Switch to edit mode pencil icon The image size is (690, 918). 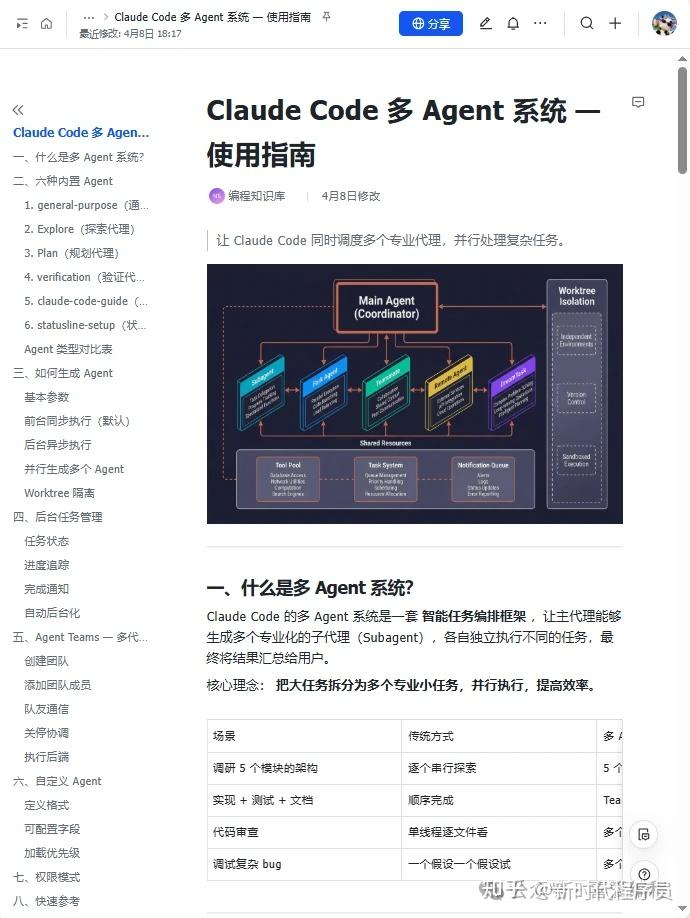click(485, 23)
